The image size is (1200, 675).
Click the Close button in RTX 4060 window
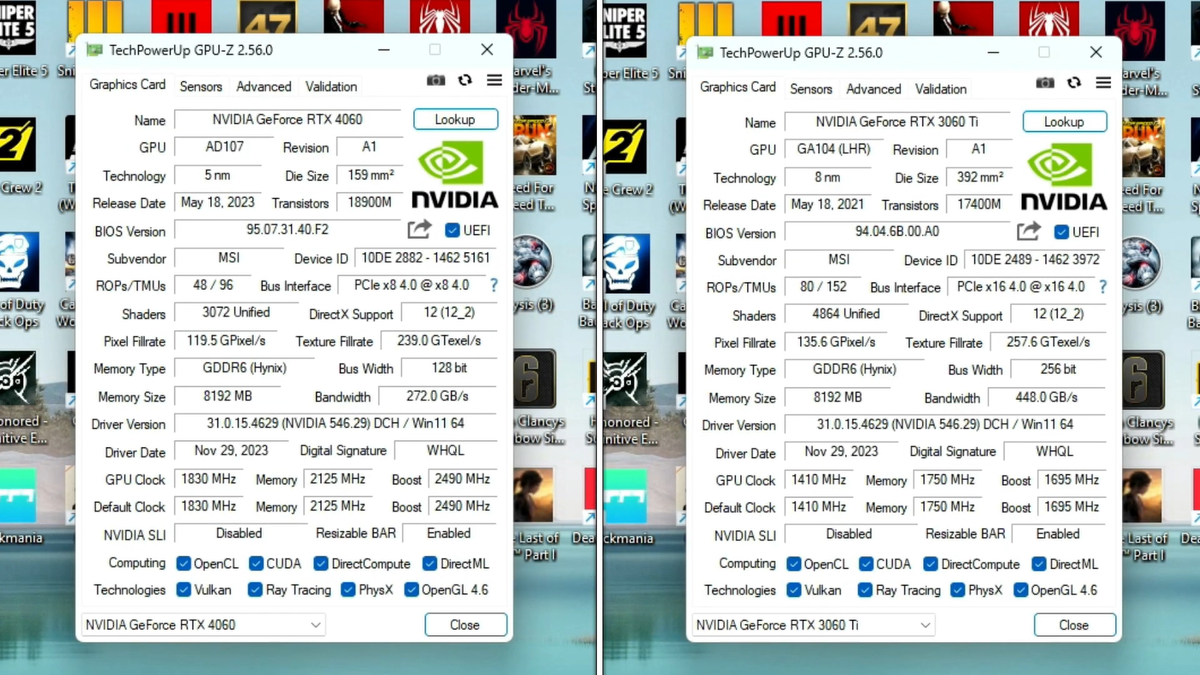pyautogui.click(x=465, y=625)
